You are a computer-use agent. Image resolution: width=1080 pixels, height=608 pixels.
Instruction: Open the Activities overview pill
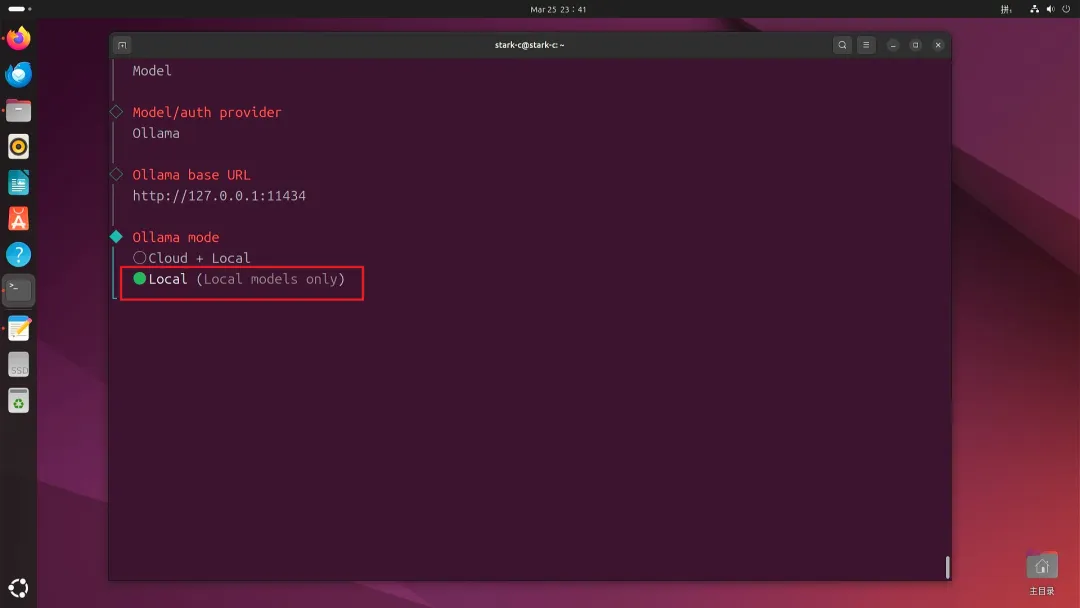[19, 9]
